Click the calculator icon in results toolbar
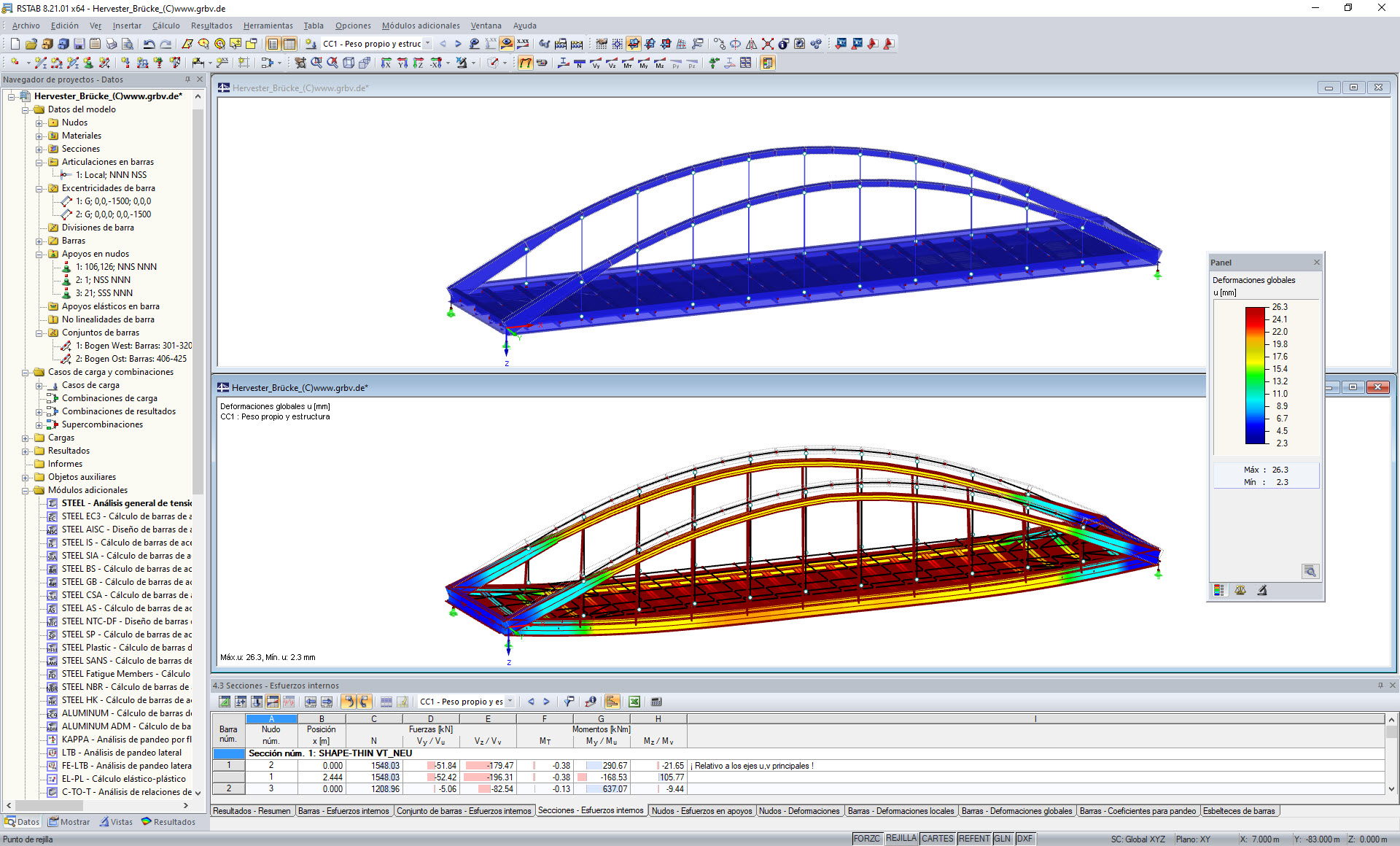This screenshot has height=846, width=1400. point(656,702)
